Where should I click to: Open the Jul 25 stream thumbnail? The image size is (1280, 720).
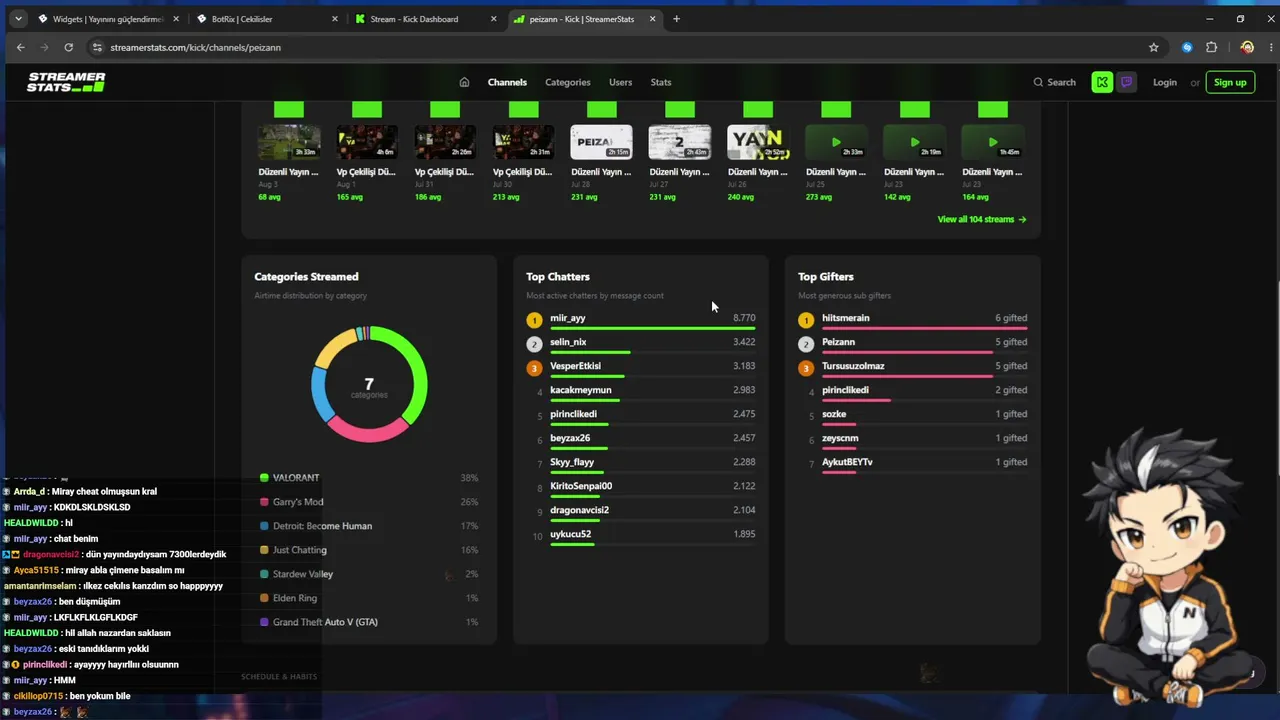pos(836,142)
